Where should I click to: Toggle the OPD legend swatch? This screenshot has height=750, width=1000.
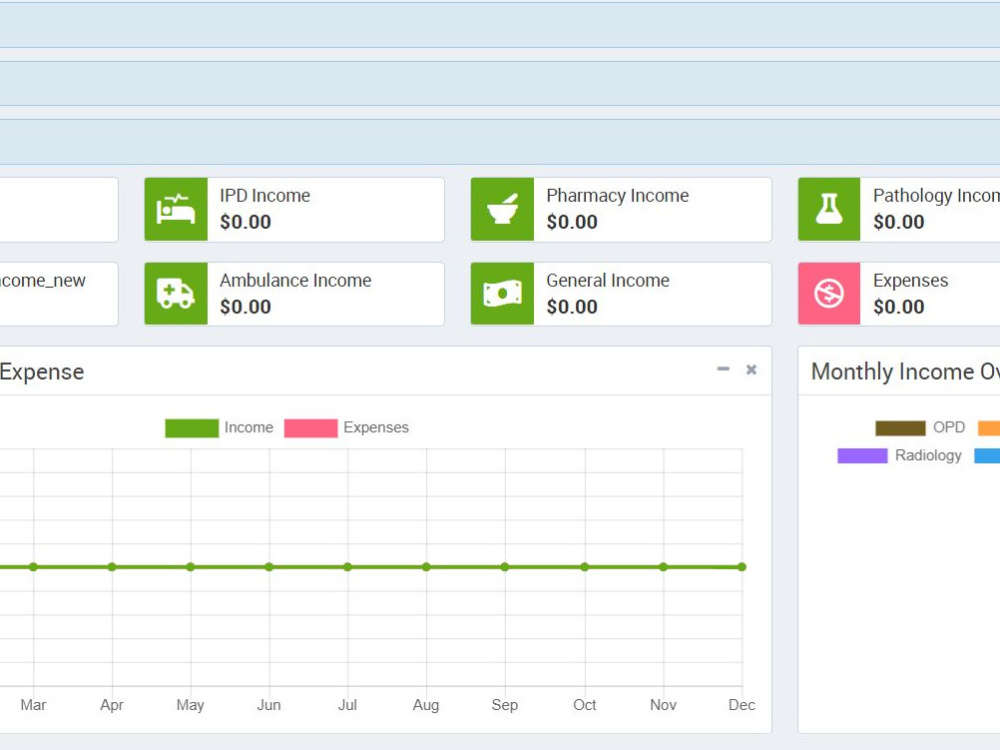(900, 428)
